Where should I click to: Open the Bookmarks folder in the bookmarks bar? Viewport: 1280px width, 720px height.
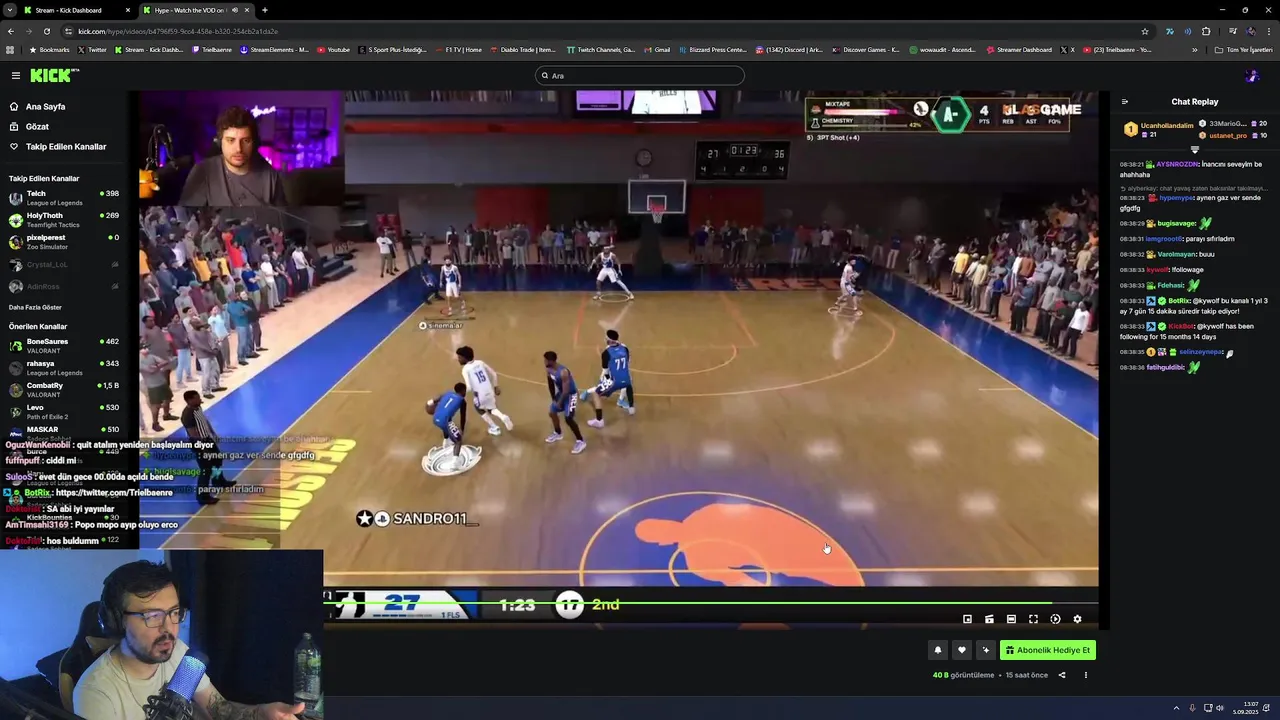tap(50, 49)
